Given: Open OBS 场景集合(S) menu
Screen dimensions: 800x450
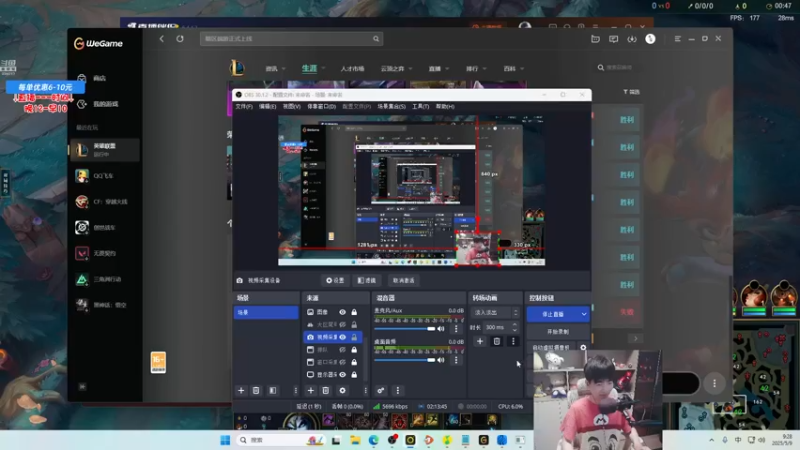Looking at the screenshot, I should point(391,107).
